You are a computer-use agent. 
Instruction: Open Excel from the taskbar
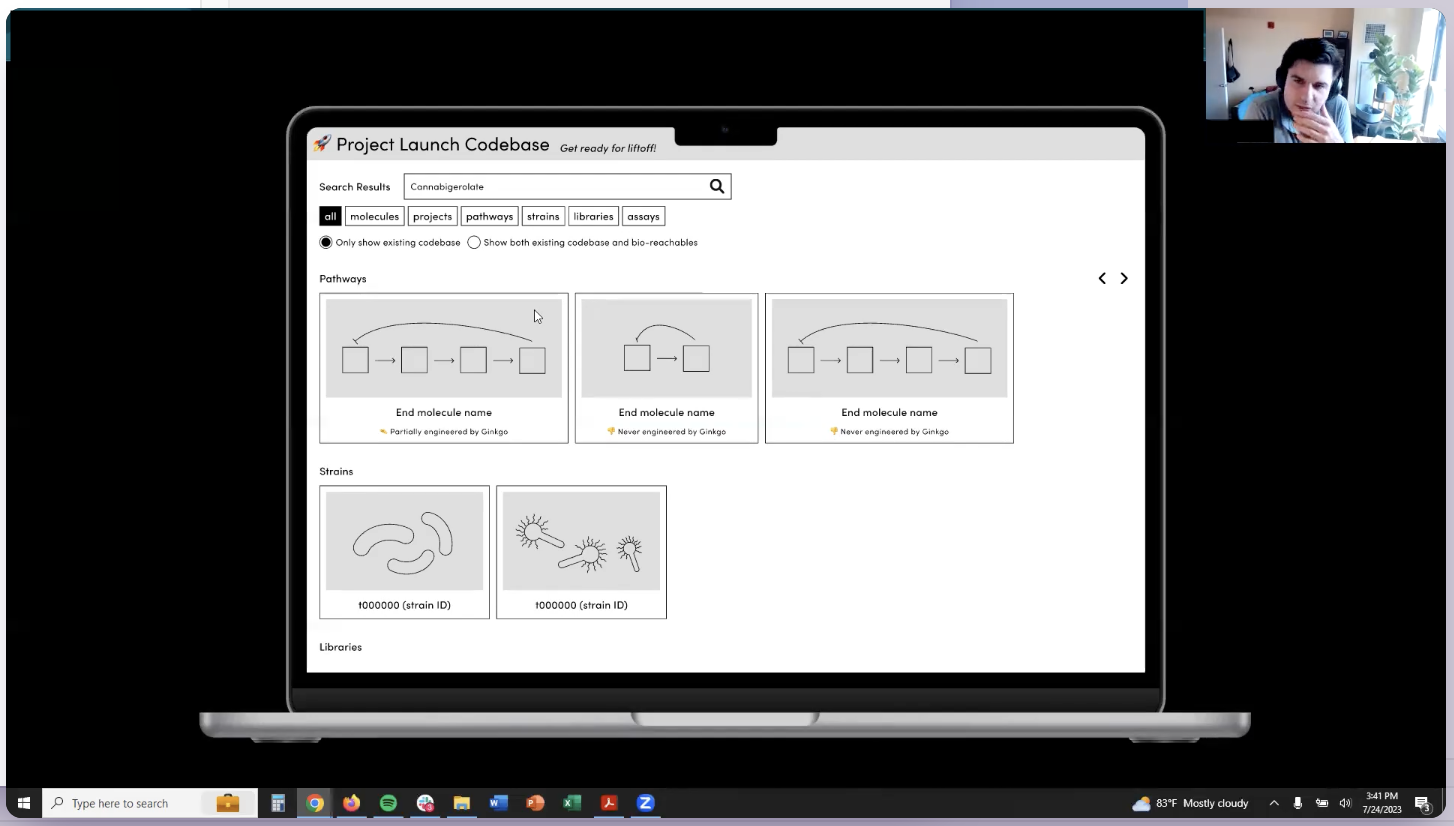coord(572,803)
